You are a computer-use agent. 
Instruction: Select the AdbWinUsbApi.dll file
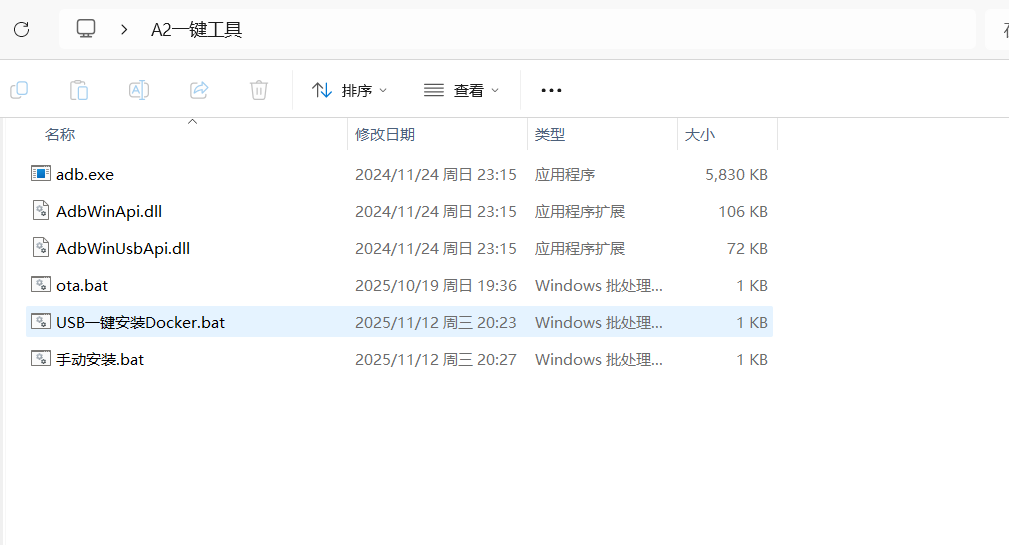pos(123,248)
